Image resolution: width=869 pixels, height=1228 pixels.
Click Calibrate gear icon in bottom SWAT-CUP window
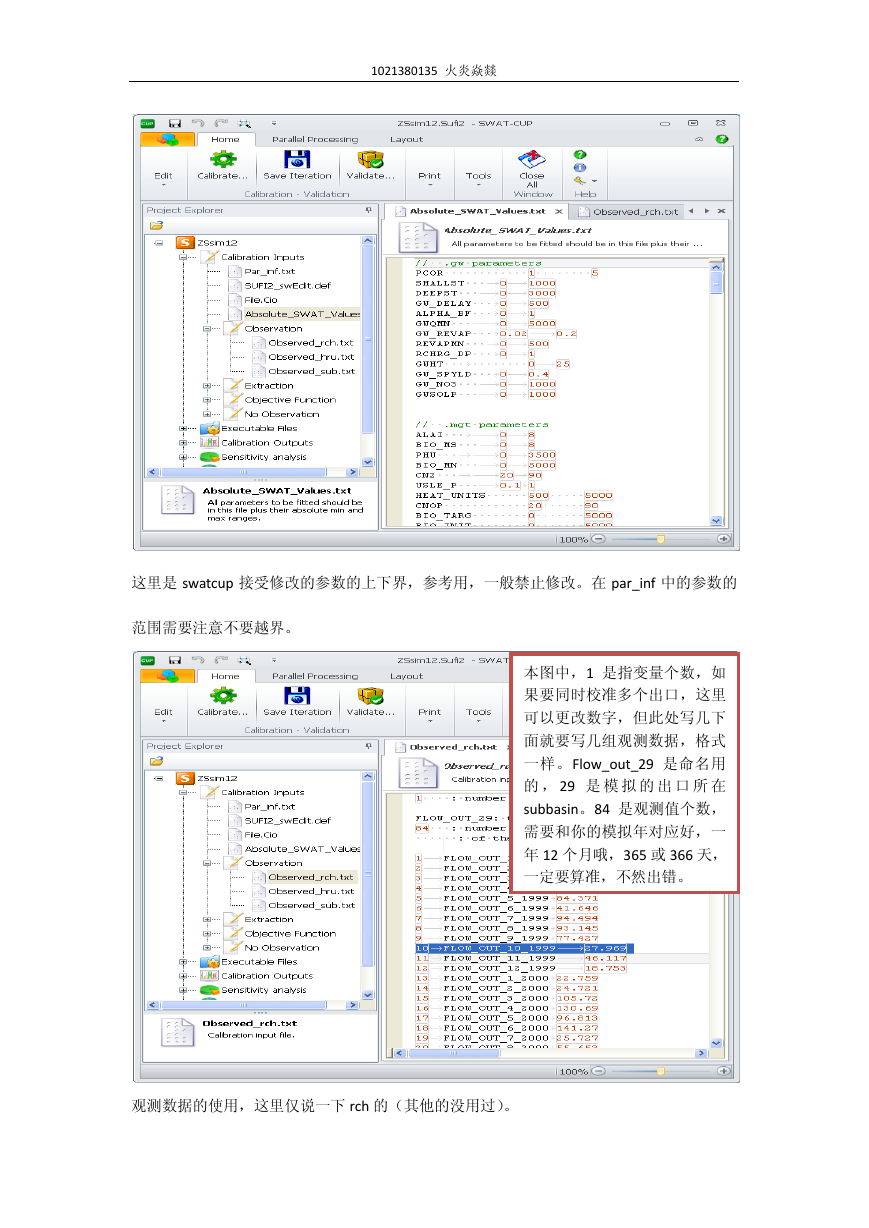(222, 696)
